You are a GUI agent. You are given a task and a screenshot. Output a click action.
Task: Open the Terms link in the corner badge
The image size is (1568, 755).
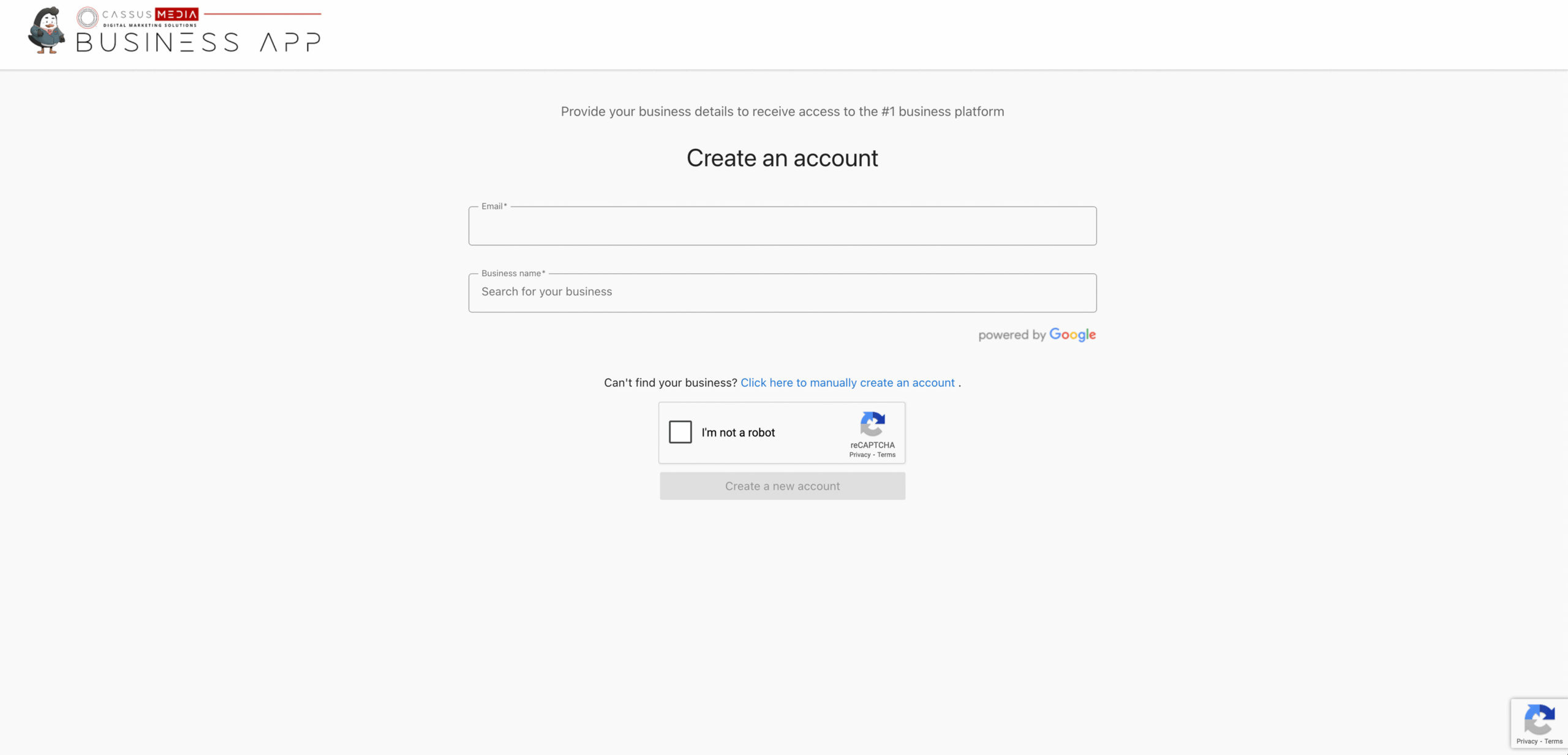(1553, 742)
